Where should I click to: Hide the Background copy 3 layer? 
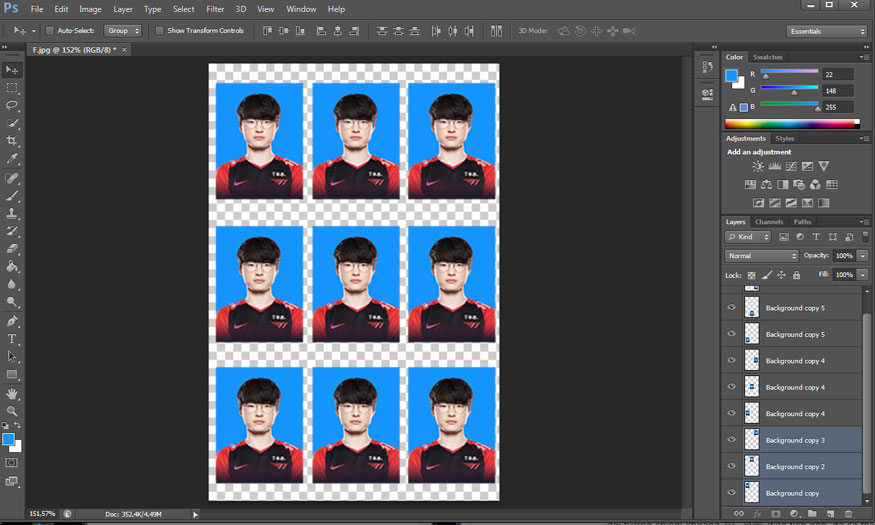[x=732, y=439]
